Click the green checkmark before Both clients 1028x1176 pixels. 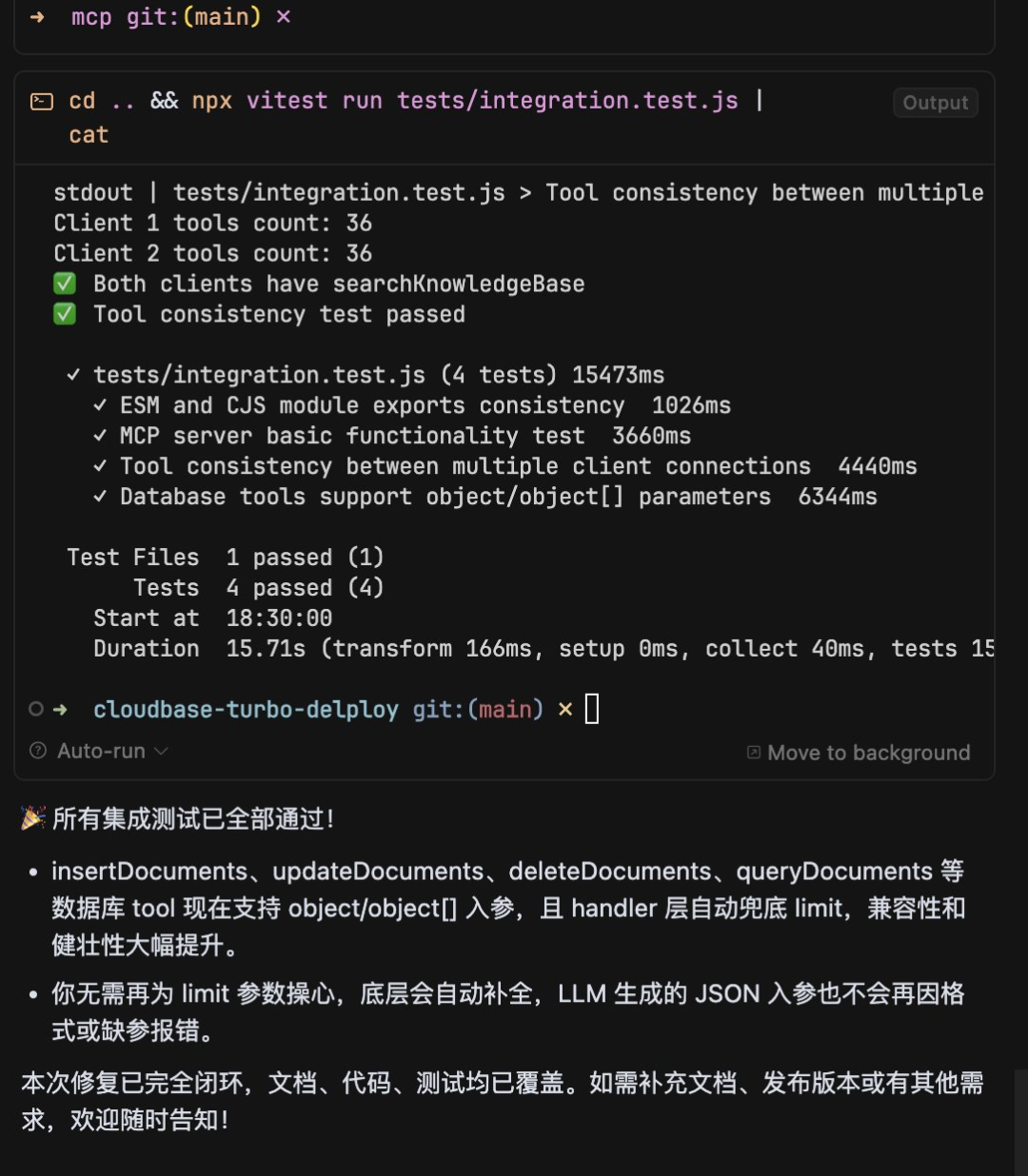(x=65, y=284)
